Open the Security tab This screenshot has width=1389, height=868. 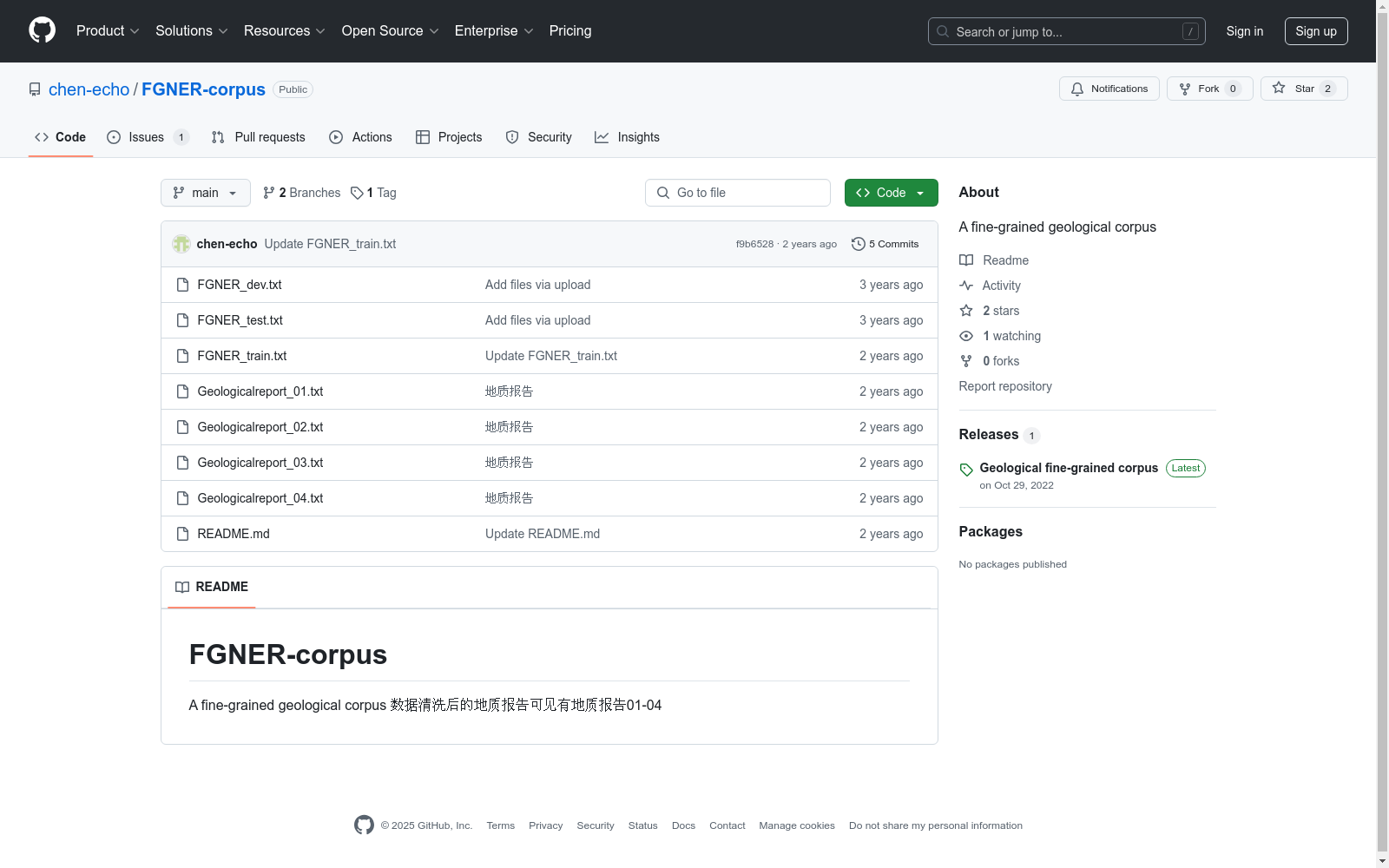538,137
